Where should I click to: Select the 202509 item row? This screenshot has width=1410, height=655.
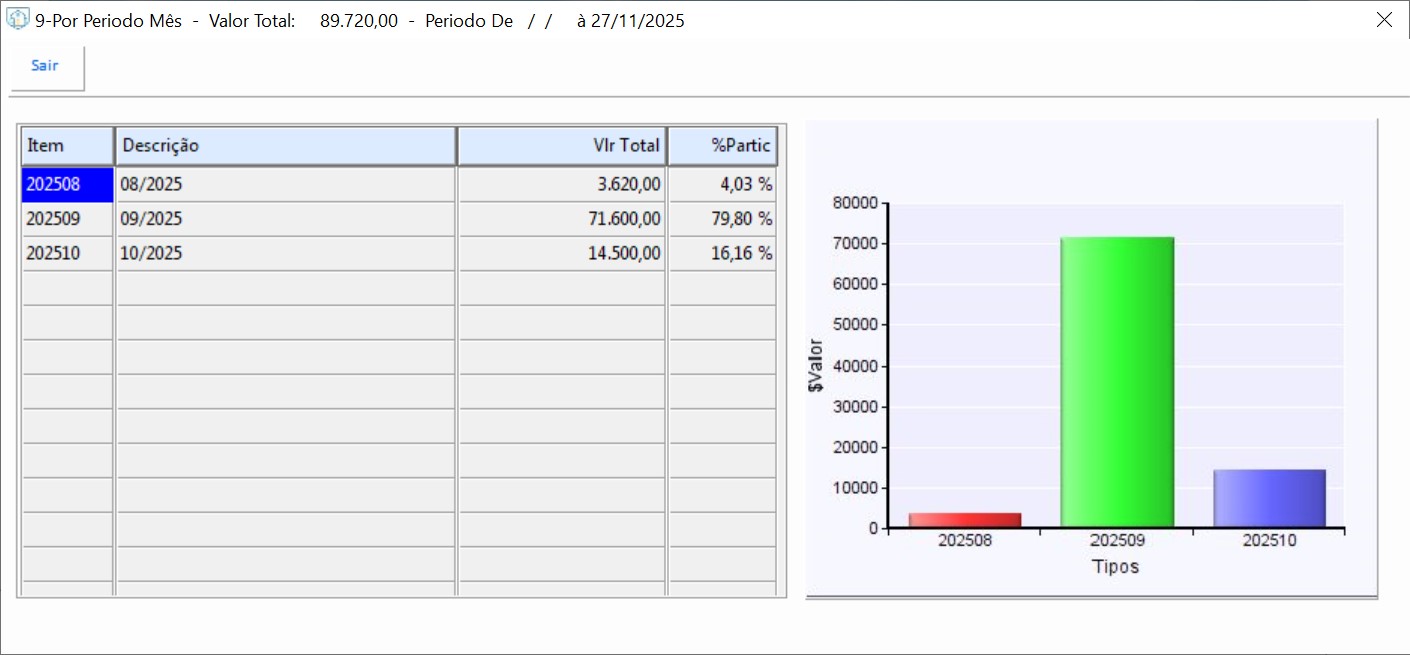[x=67, y=219]
